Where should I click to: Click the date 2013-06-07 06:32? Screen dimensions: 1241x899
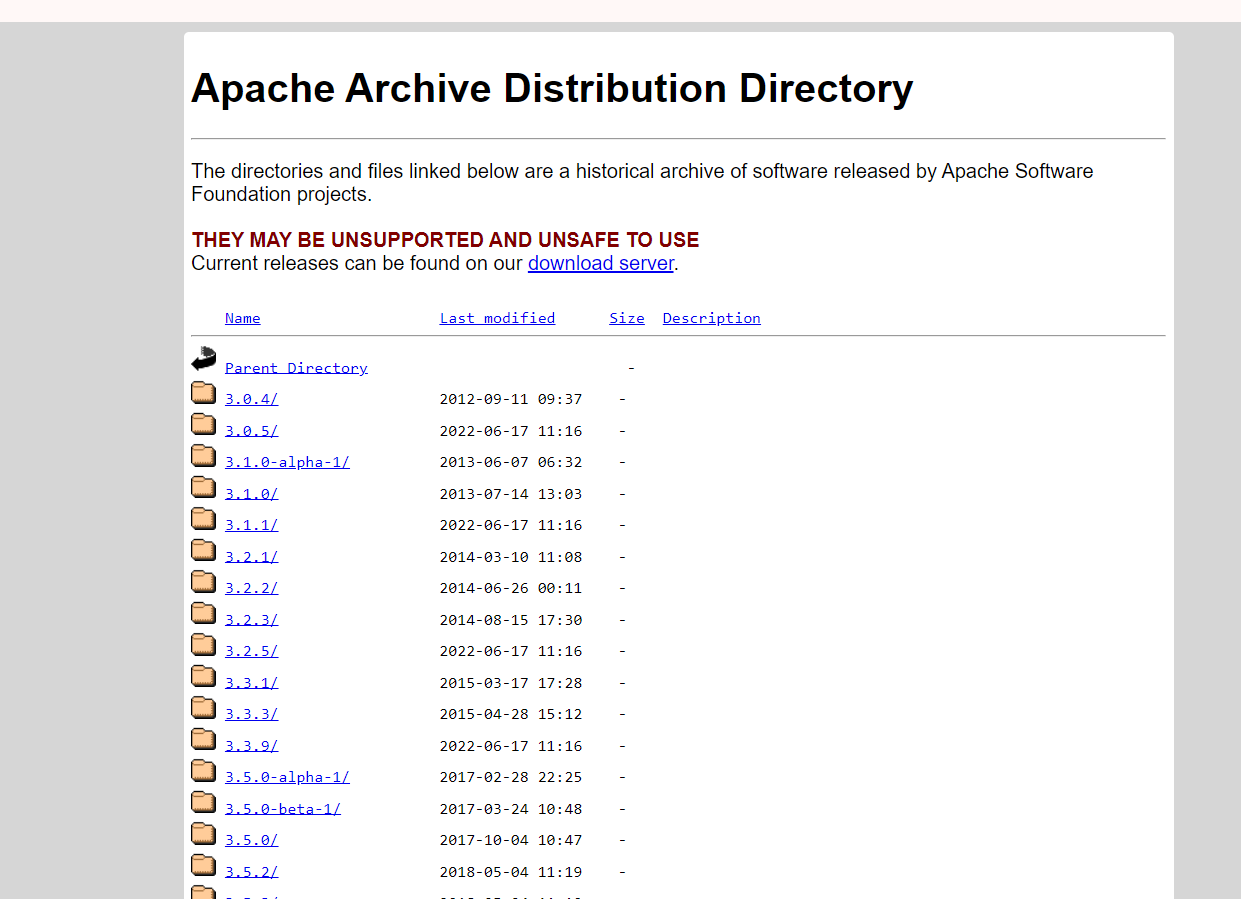pyautogui.click(x=511, y=462)
